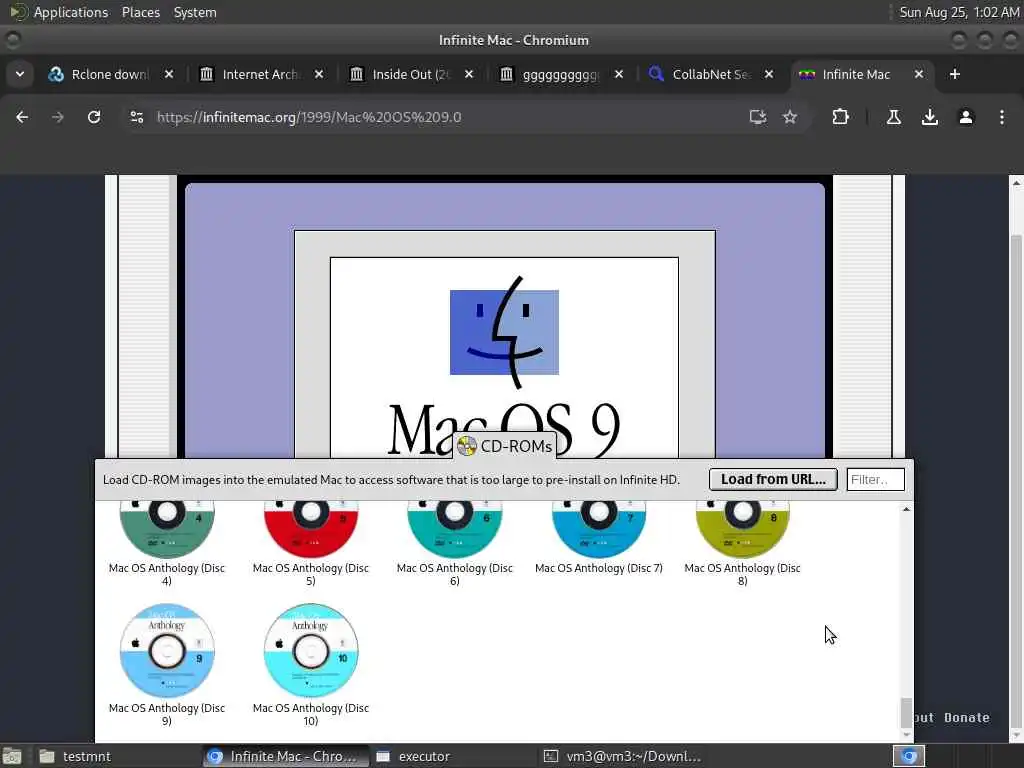Open Chromium three-dot menu
This screenshot has width=1024, height=768.
click(x=1002, y=117)
